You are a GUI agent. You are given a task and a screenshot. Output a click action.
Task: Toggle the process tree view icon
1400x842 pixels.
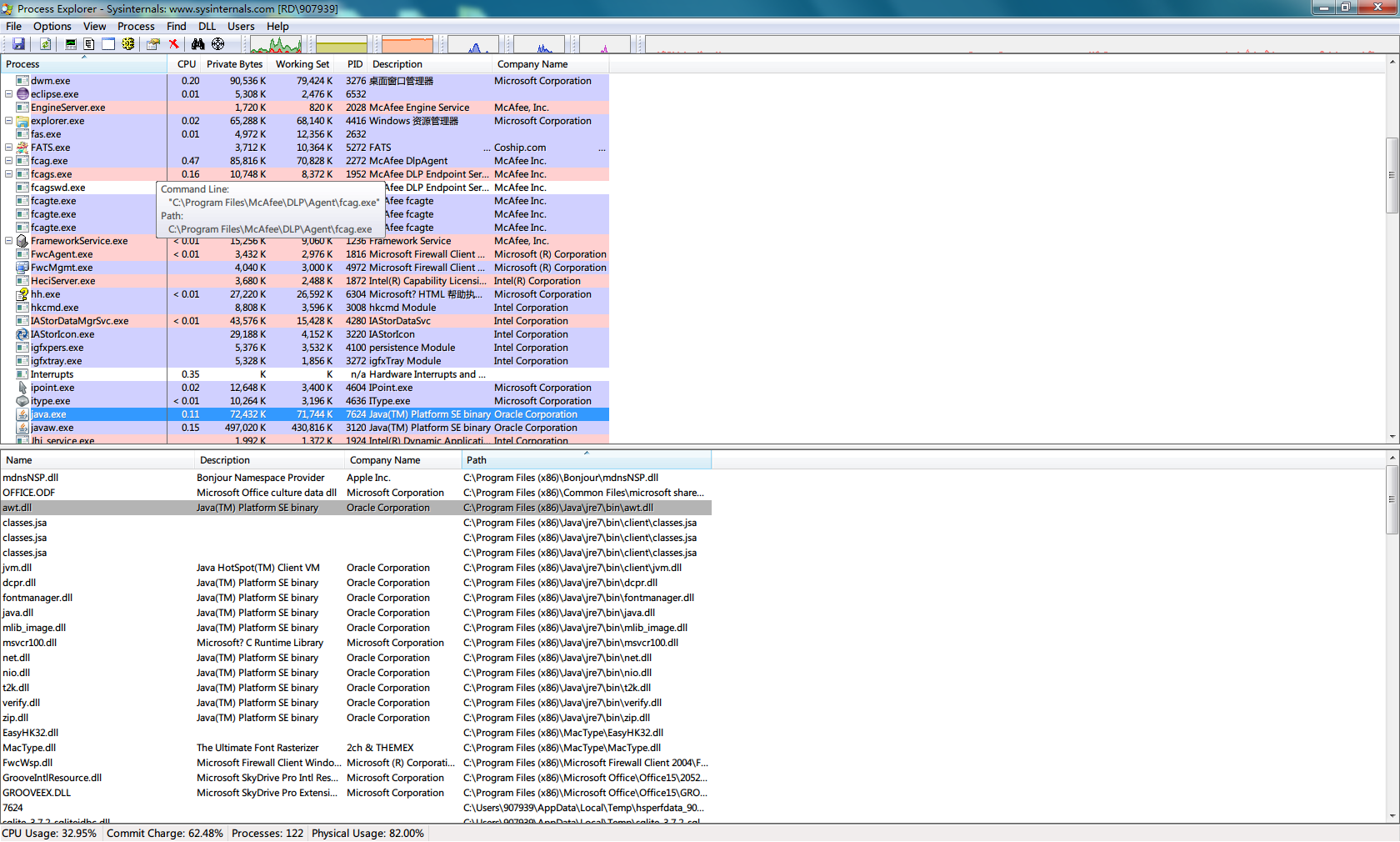point(89,44)
